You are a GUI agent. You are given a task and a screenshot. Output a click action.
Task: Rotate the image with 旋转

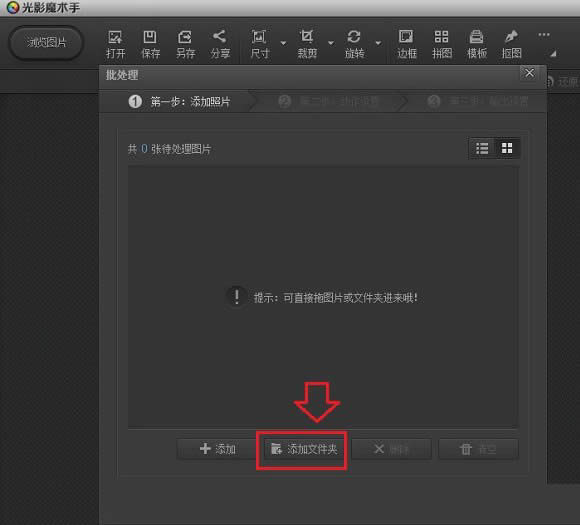point(354,44)
